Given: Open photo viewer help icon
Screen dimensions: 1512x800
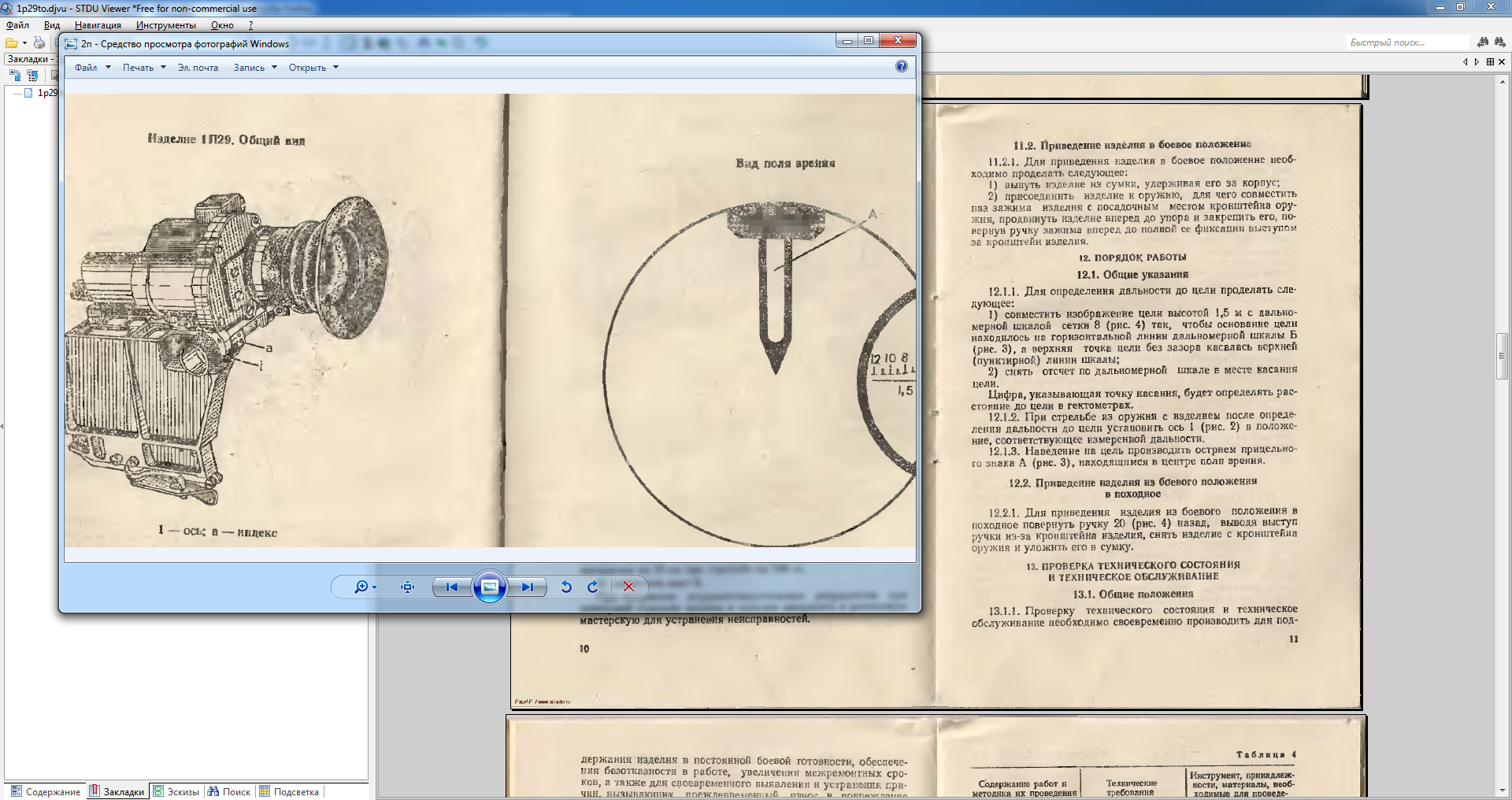Looking at the screenshot, I should click(x=902, y=67).
